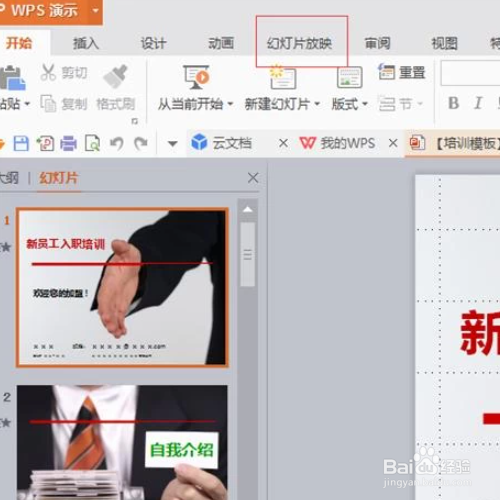Click the paste clipboard icon
The image size is (500, 500).
pos(12,77)
